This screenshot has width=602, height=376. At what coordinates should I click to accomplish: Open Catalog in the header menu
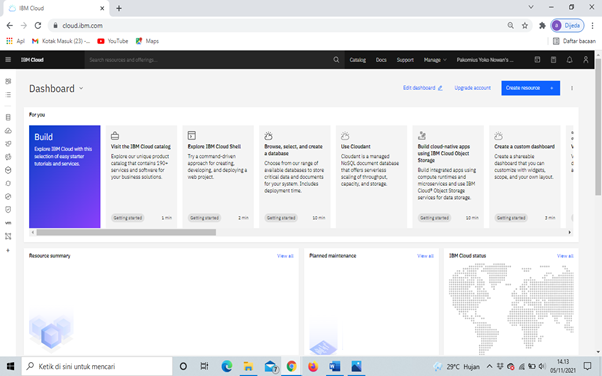click(357, 60)
